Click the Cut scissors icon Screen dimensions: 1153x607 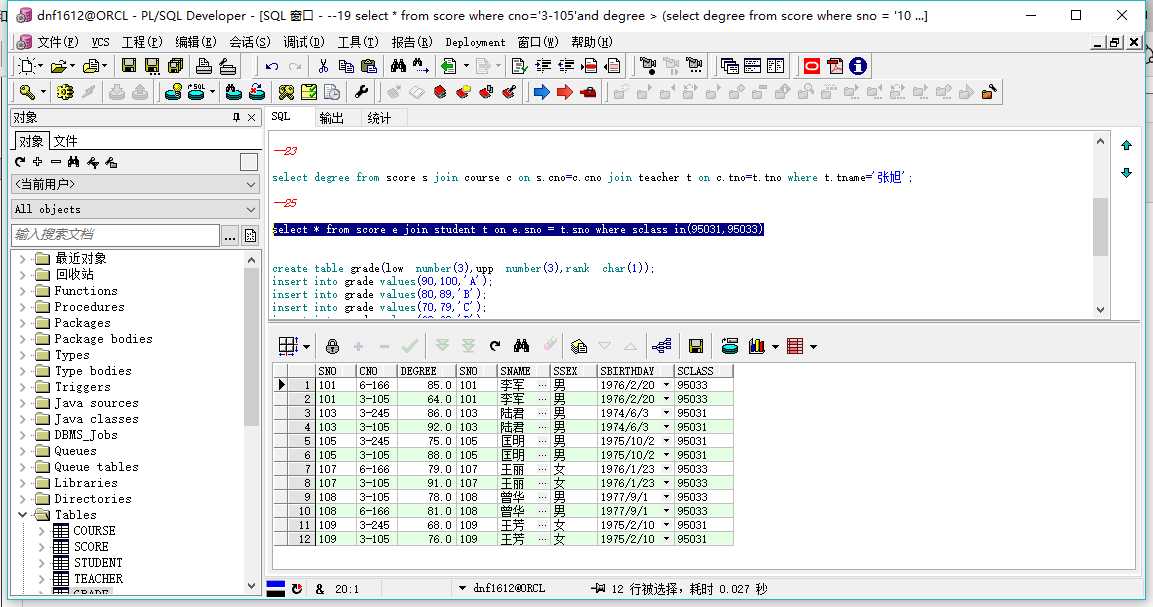click(x=323, y=66)
